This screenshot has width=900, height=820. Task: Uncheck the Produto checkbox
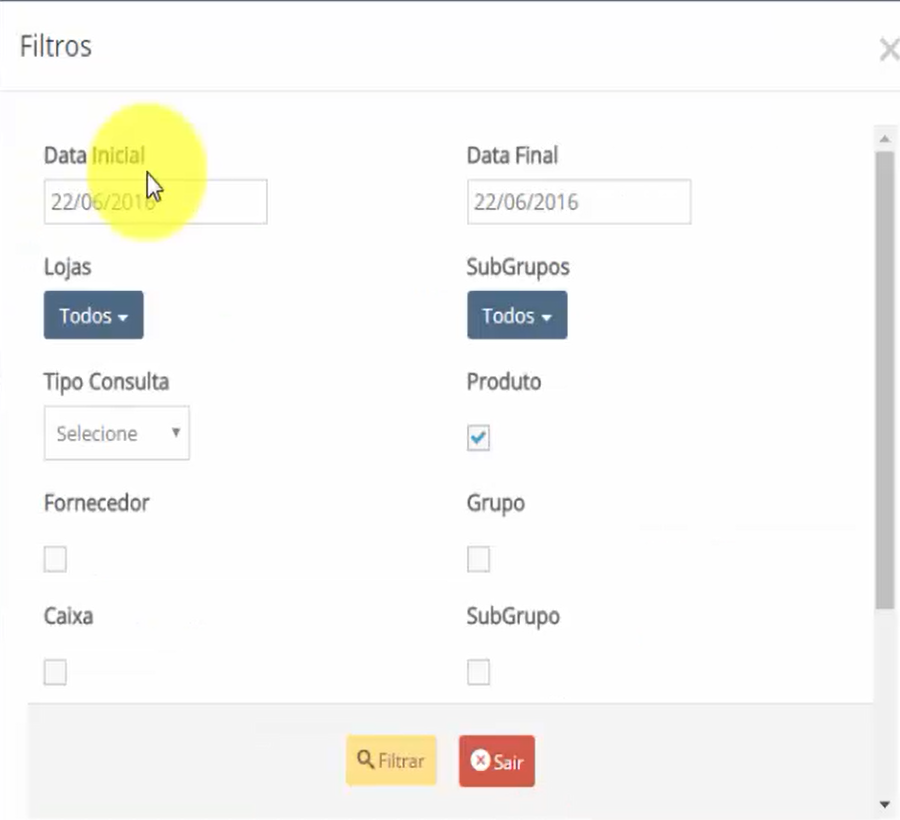pyautogui.click(x=478, y=438)
